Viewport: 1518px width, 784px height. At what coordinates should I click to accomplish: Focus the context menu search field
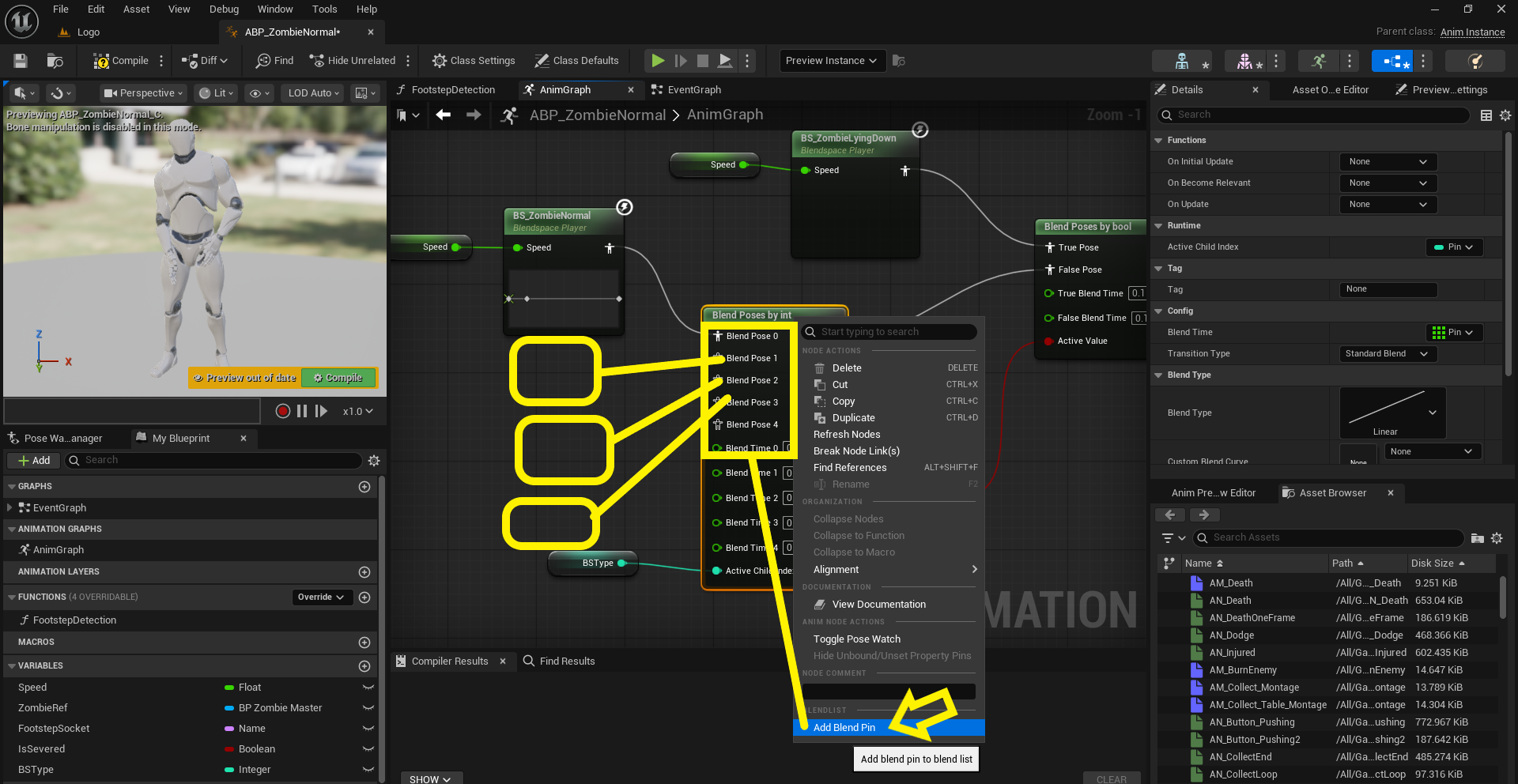(x=889, y=332)
